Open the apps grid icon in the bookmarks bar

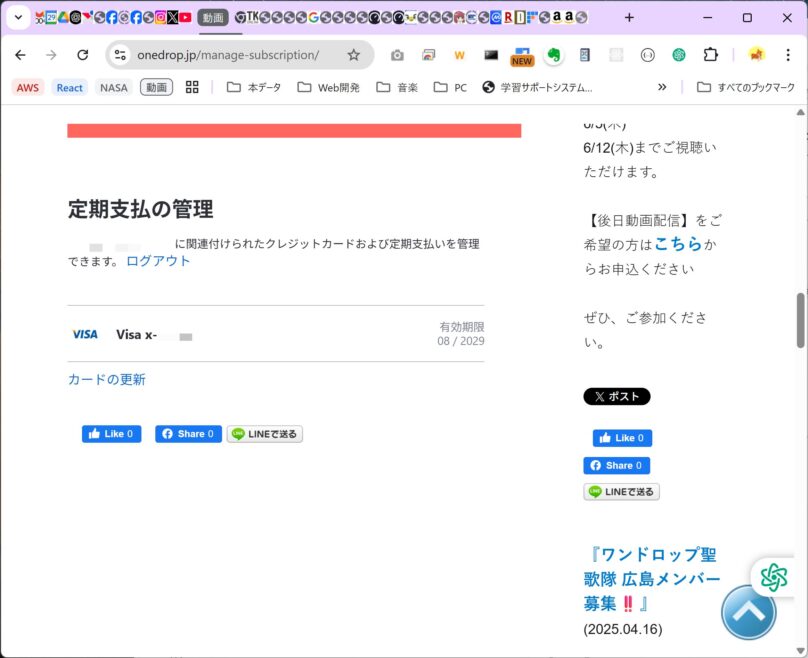click(192, 87)
